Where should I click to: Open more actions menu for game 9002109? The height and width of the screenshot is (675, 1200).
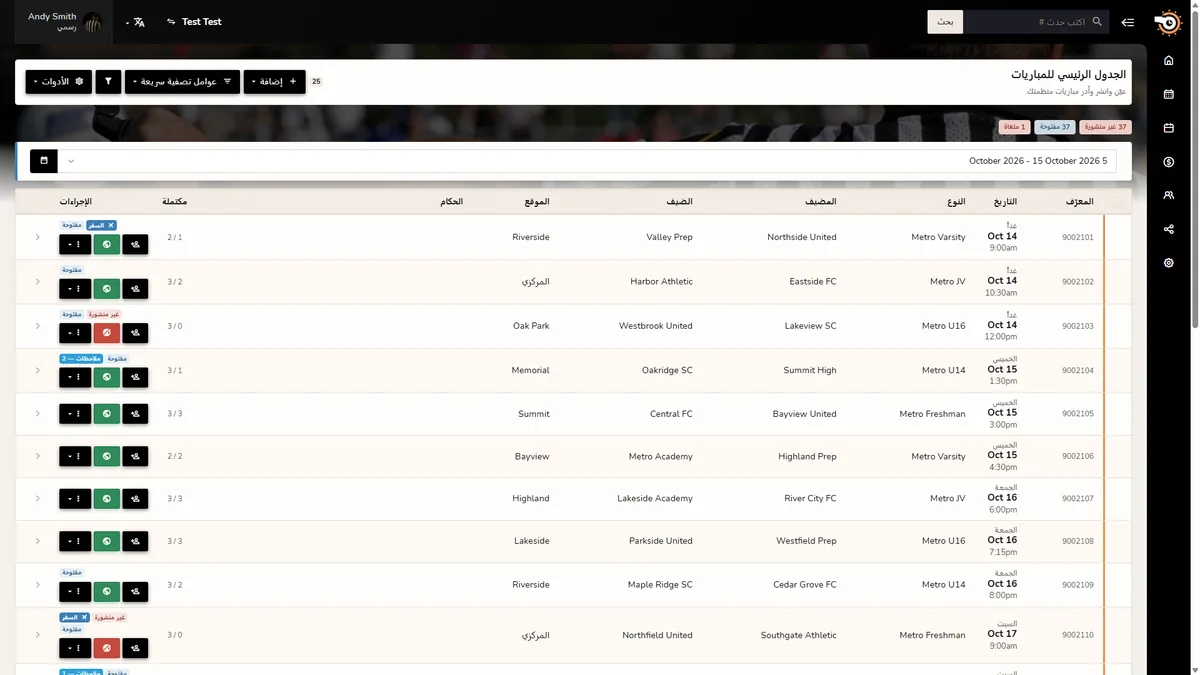(75, 592)
